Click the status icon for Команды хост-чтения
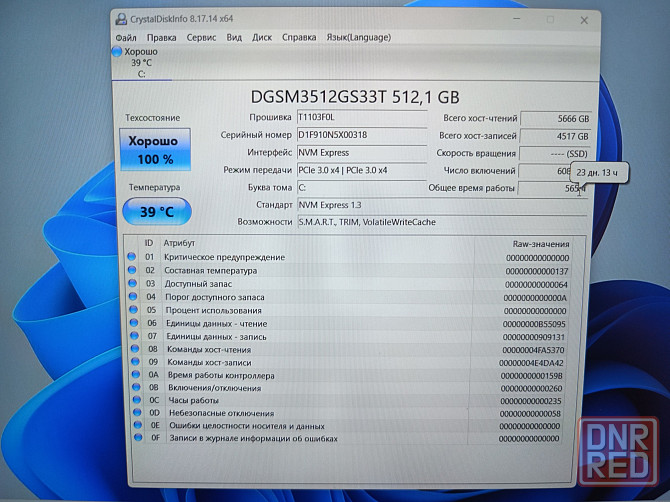This screenshot has height=502, width=670. tap(132, 349)
